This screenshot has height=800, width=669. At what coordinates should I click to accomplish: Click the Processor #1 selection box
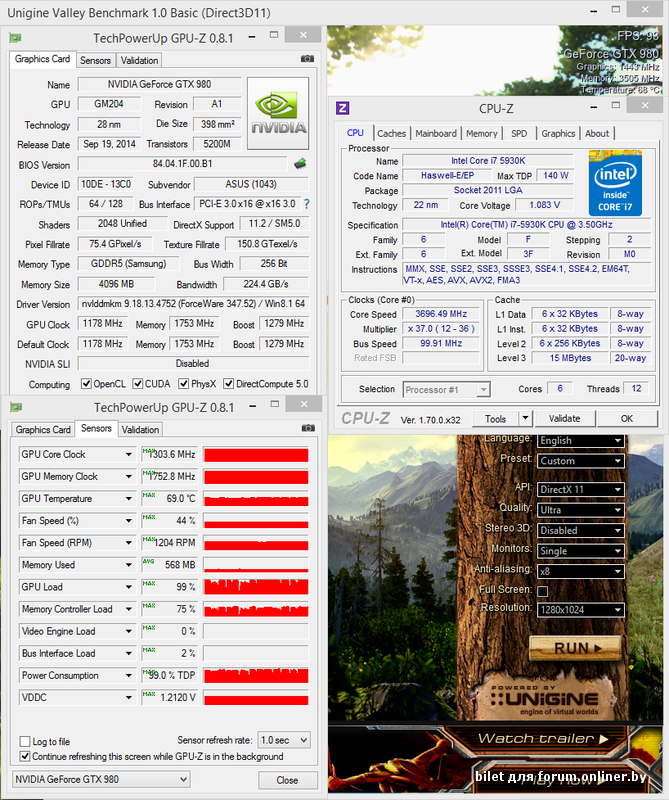[446, 389]
